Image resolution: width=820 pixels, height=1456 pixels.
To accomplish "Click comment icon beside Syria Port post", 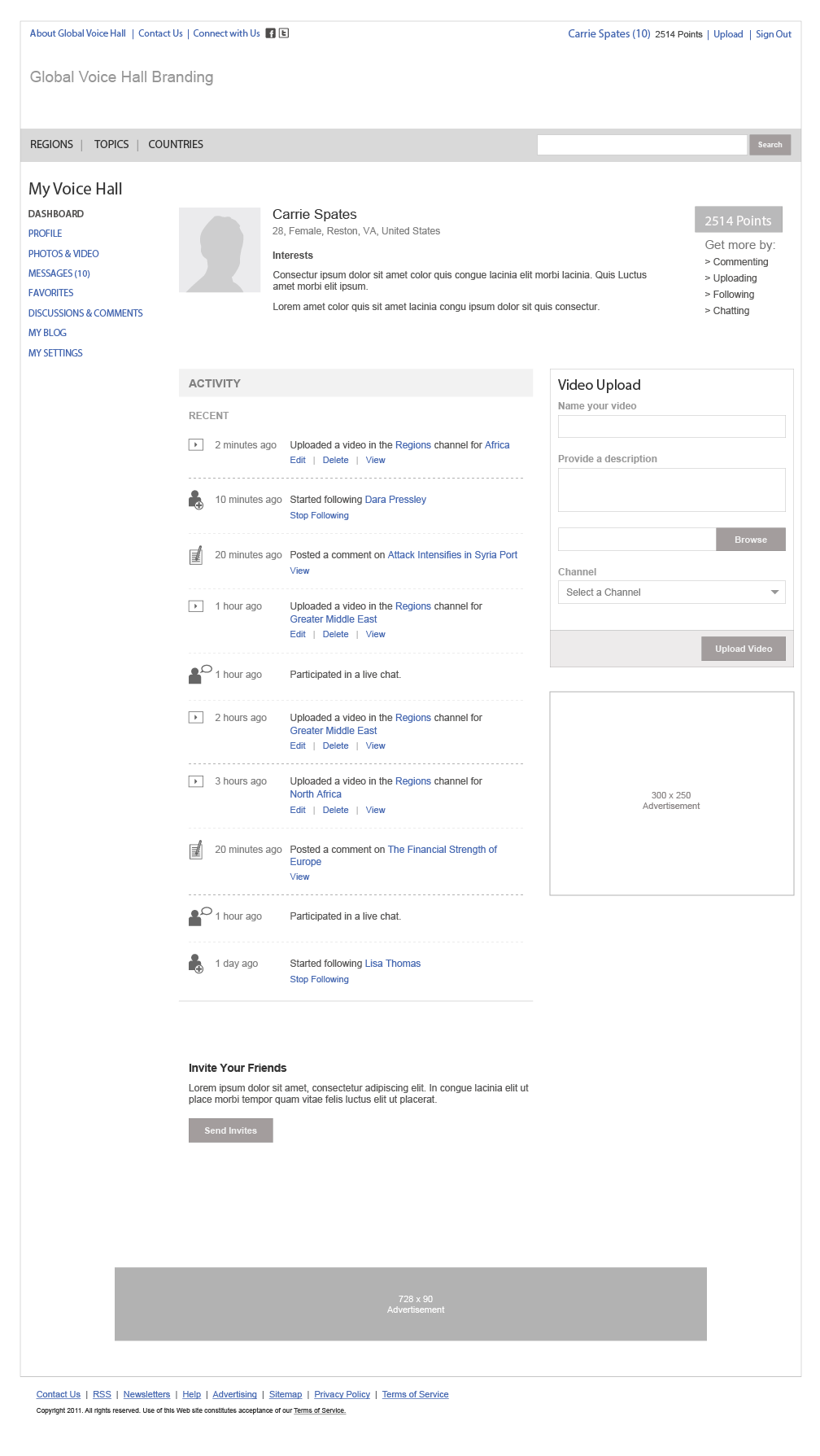I will pos(196,556).
